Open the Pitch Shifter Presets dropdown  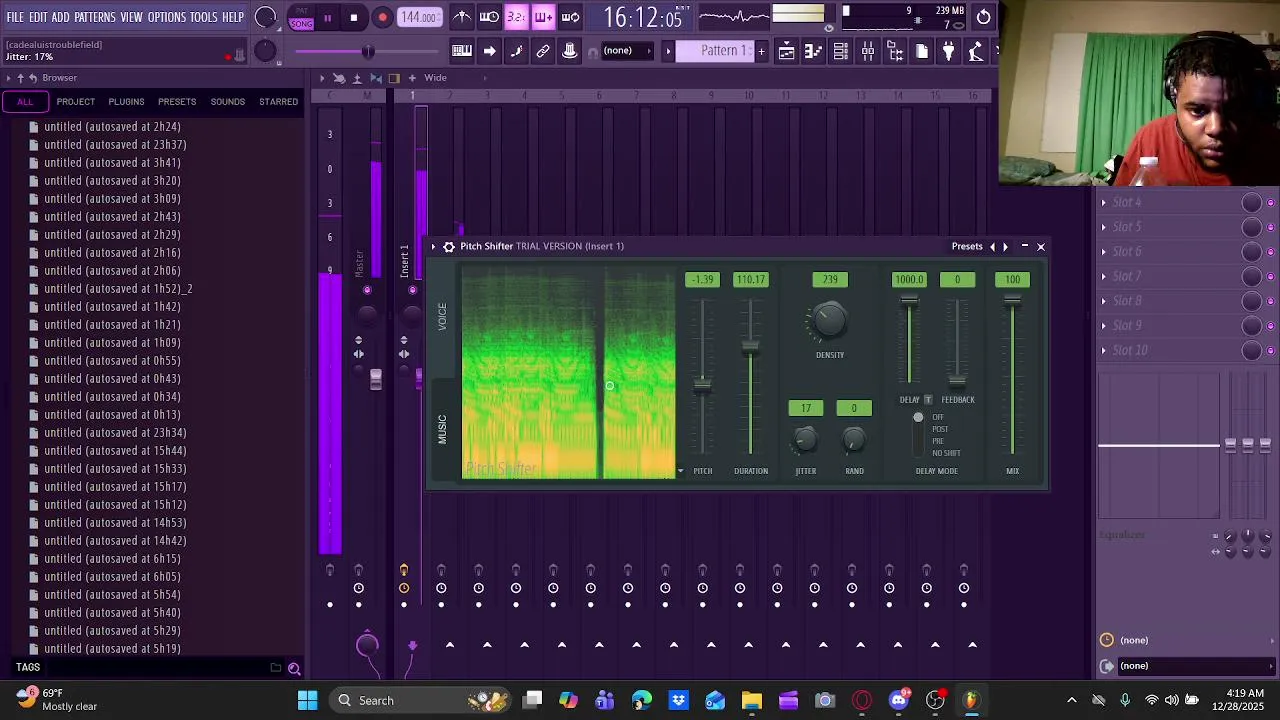point(967,246)
